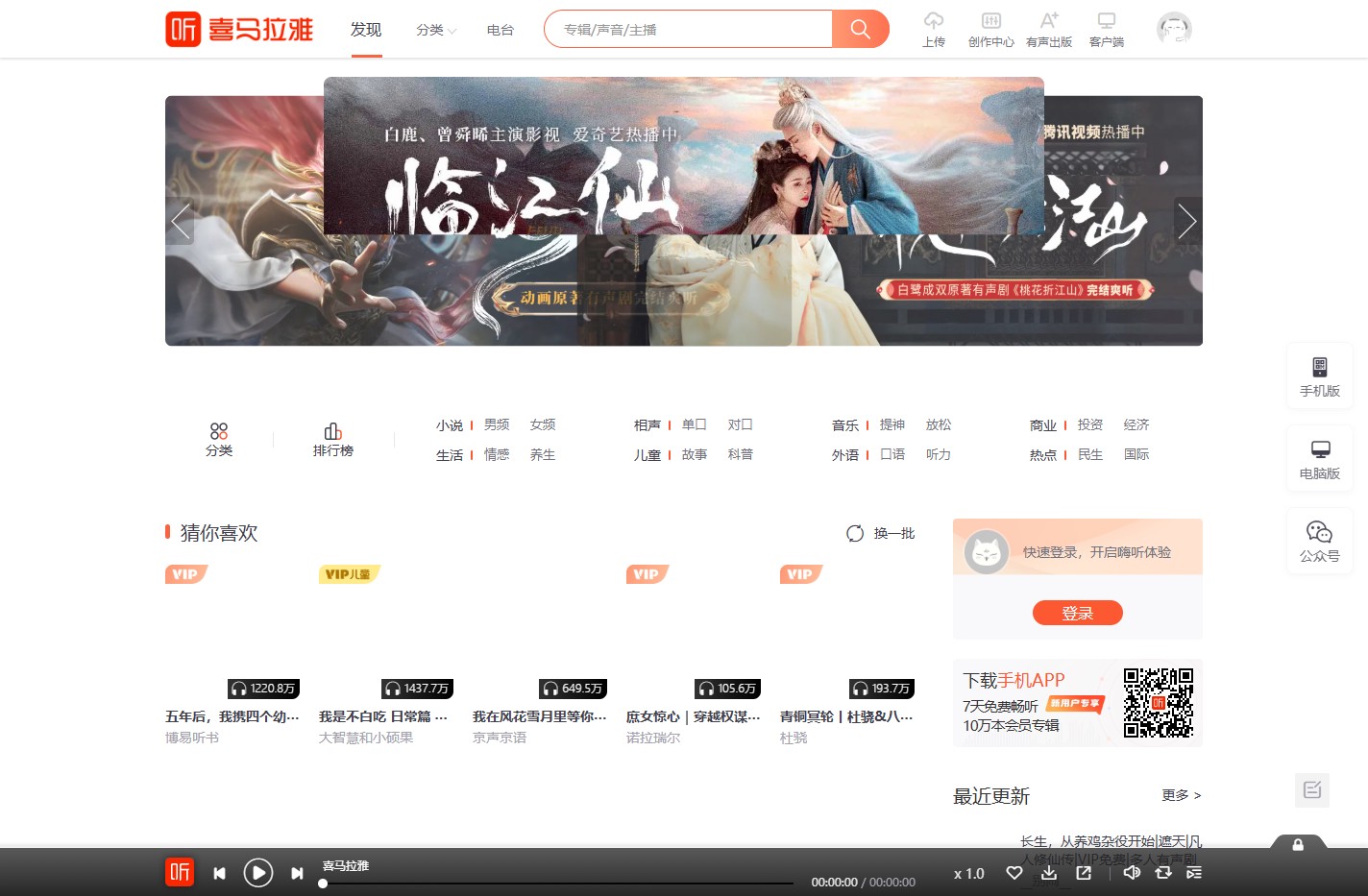Select the 音乐 category
This screenshot has height=896, width=1368.
coord(845,425)
